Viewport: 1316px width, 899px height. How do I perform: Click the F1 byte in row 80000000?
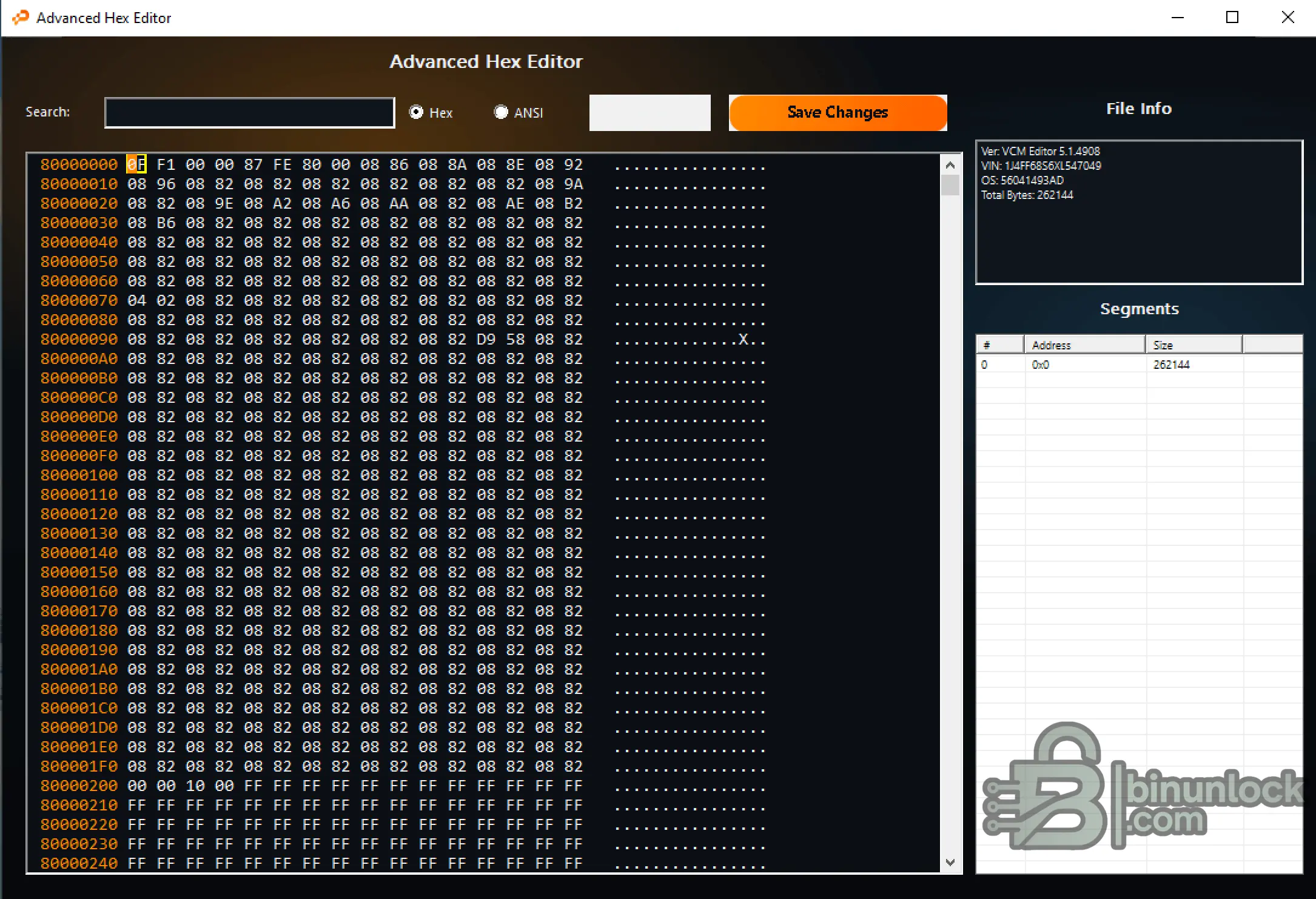click(166, 164)
